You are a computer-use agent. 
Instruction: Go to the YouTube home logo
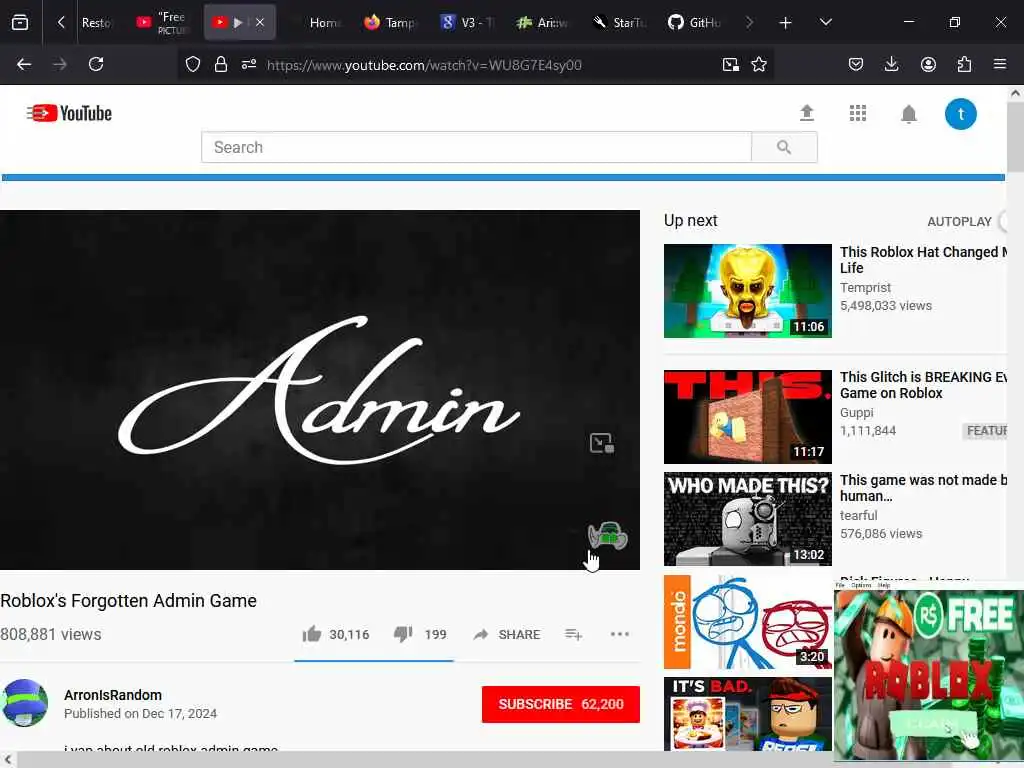click(69, 114)
